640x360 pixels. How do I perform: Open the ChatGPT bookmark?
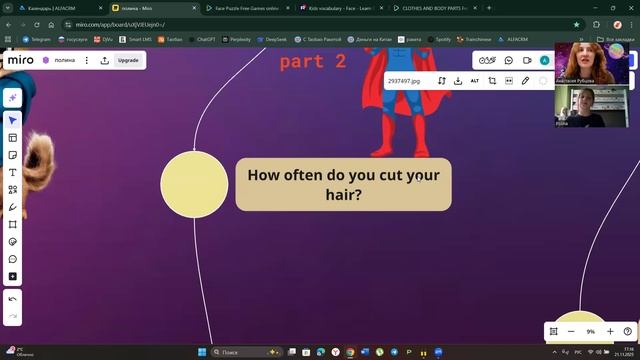[202, 40]
